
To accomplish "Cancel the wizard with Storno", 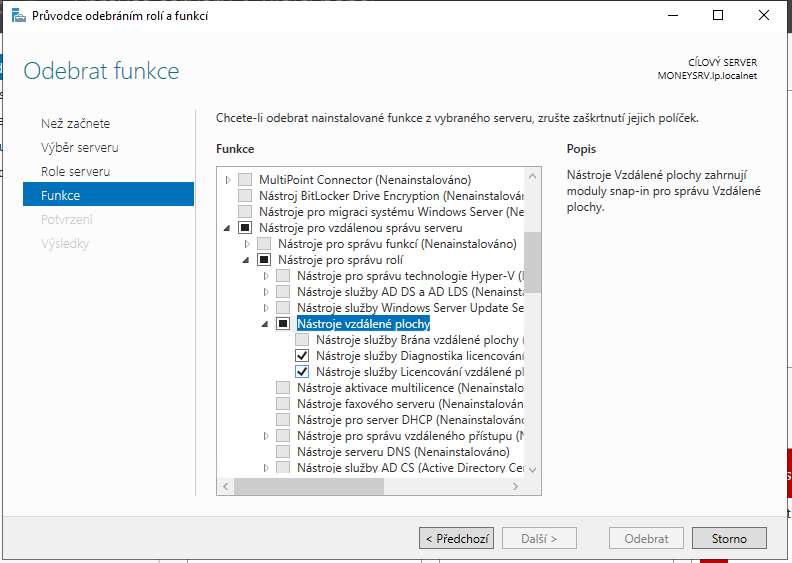I will 728,538.
